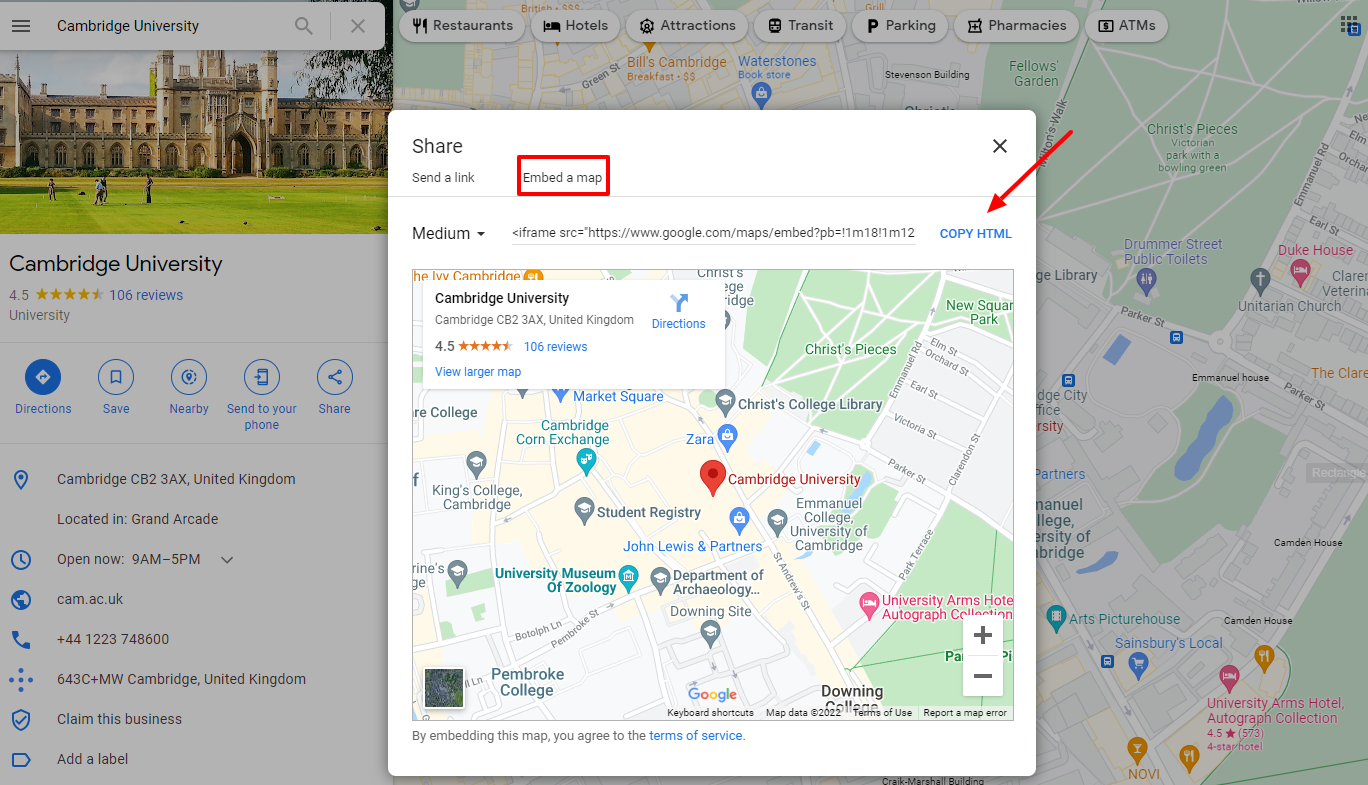Select the Embed a map tab

562,178
